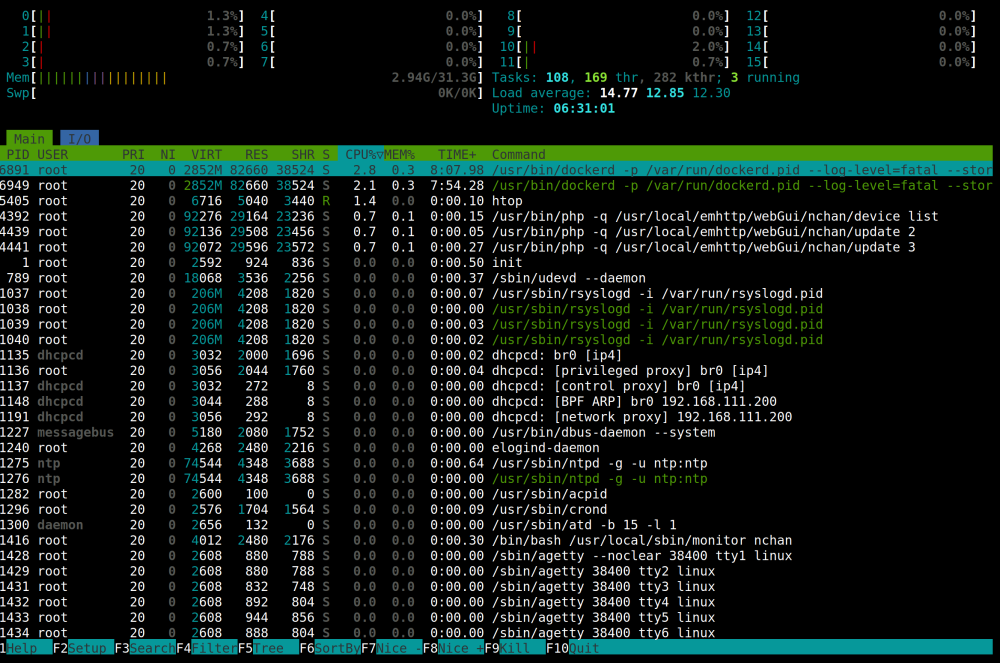Select the dockerd thread PID 6949

pos(496,186)
